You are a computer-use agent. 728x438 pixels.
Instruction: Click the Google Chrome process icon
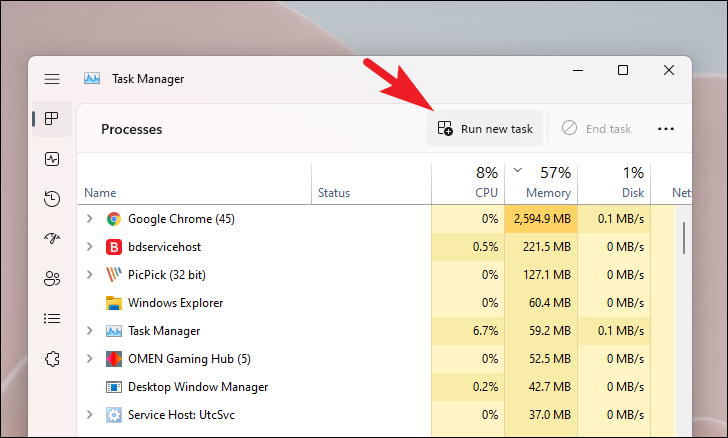tap(114, 219)
